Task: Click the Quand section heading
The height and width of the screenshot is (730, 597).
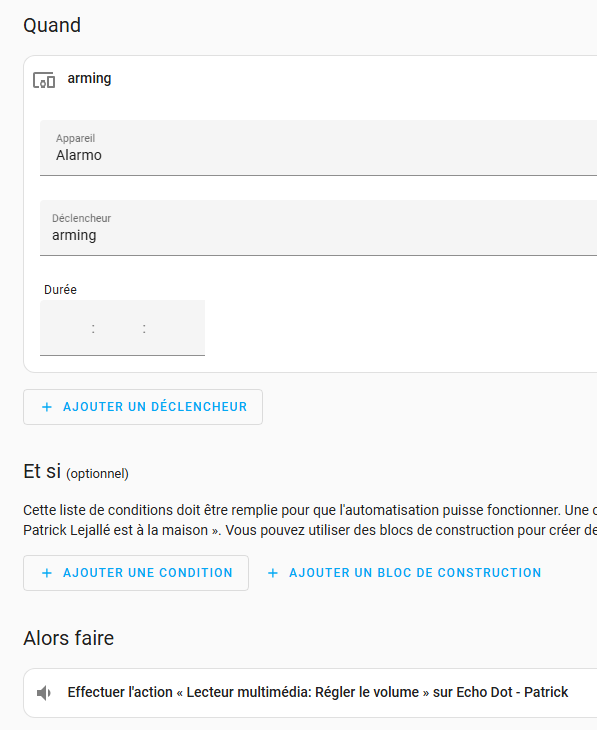Action: [x=52, y=25]
